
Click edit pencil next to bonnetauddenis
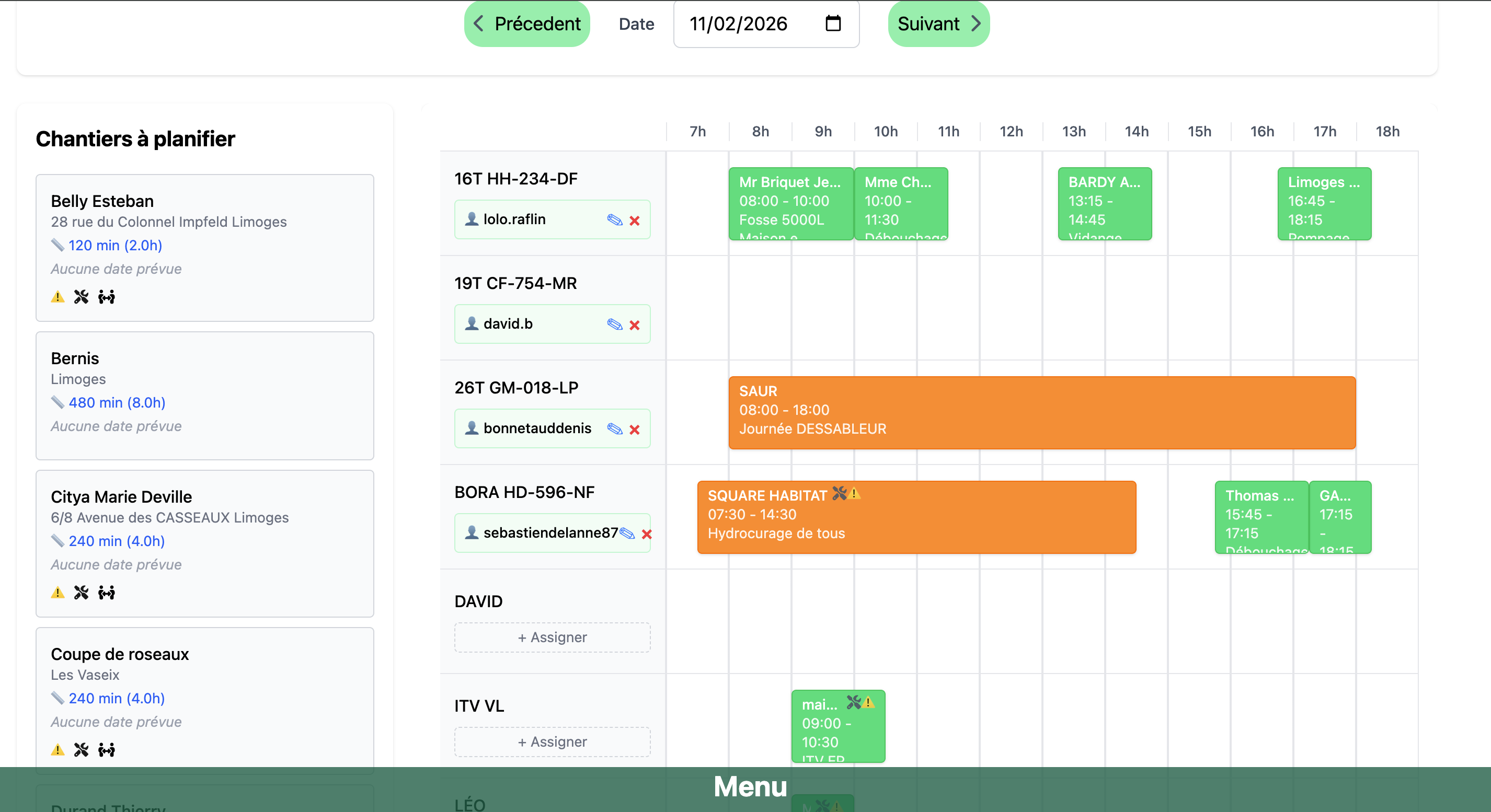(614, 428)
